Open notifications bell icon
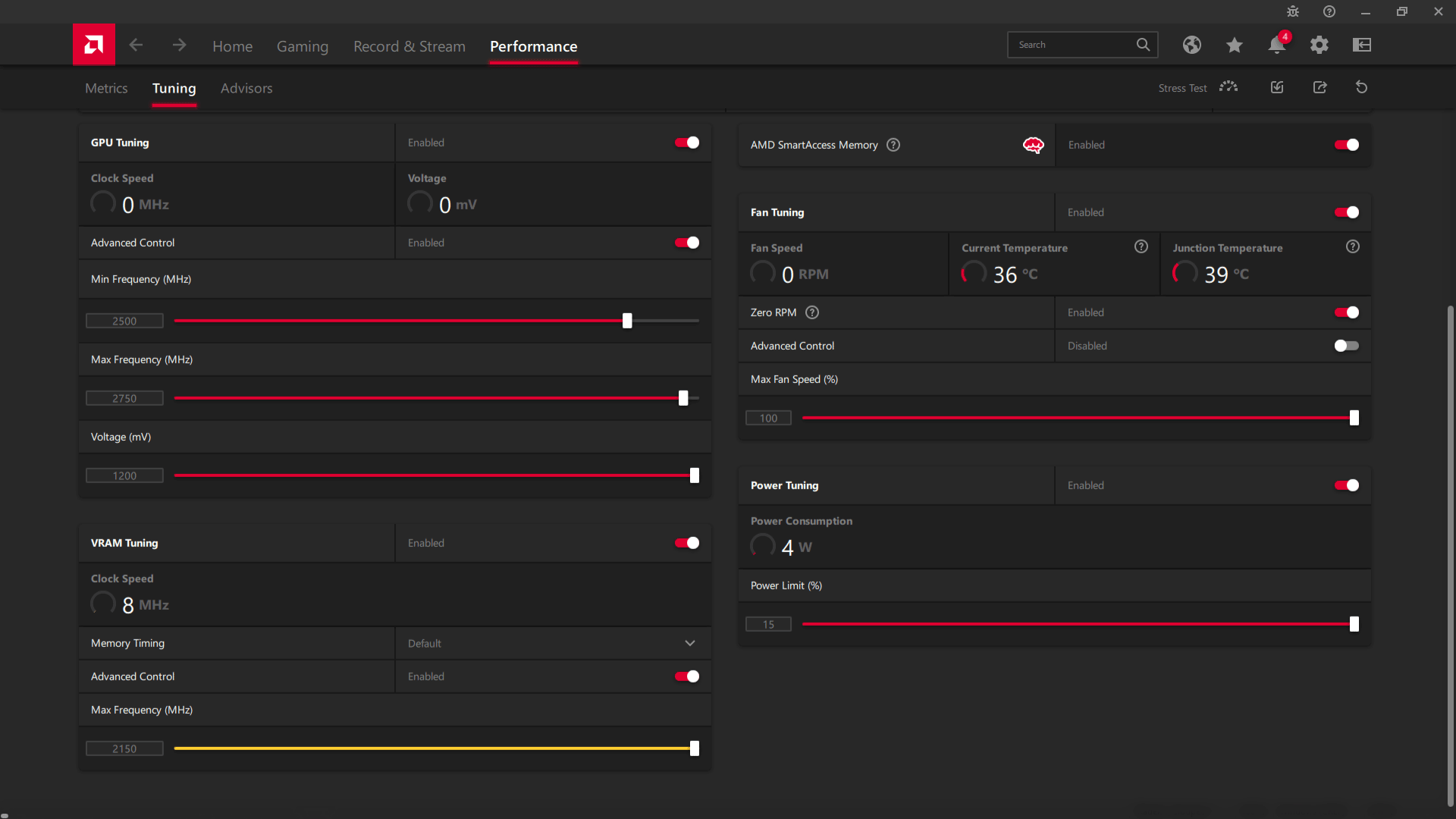1456x819 pixels. pos(1277,45)
